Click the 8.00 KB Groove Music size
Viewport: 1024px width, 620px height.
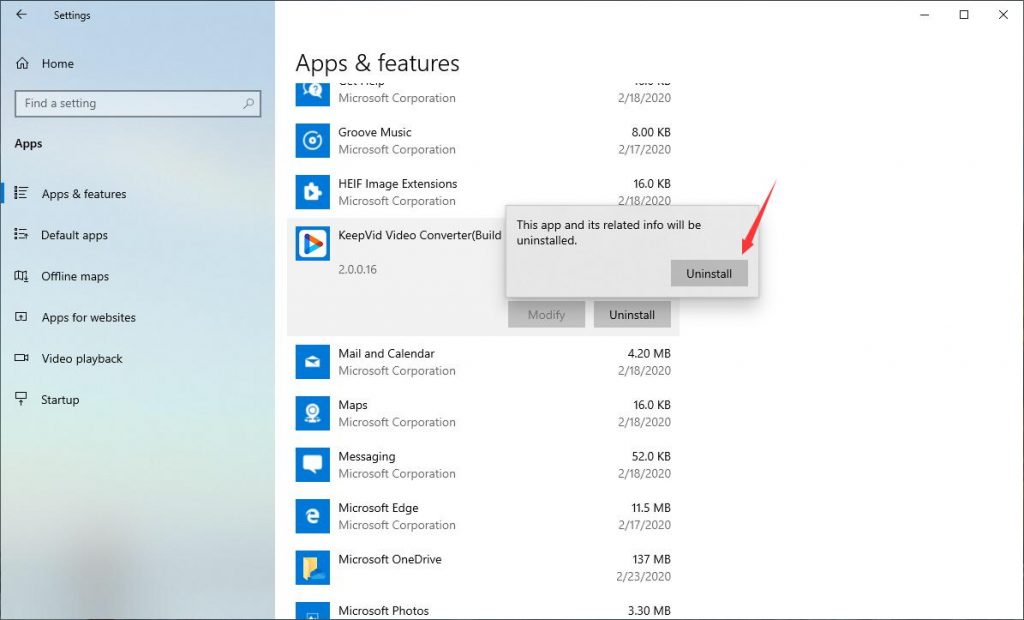coord(650,132)
